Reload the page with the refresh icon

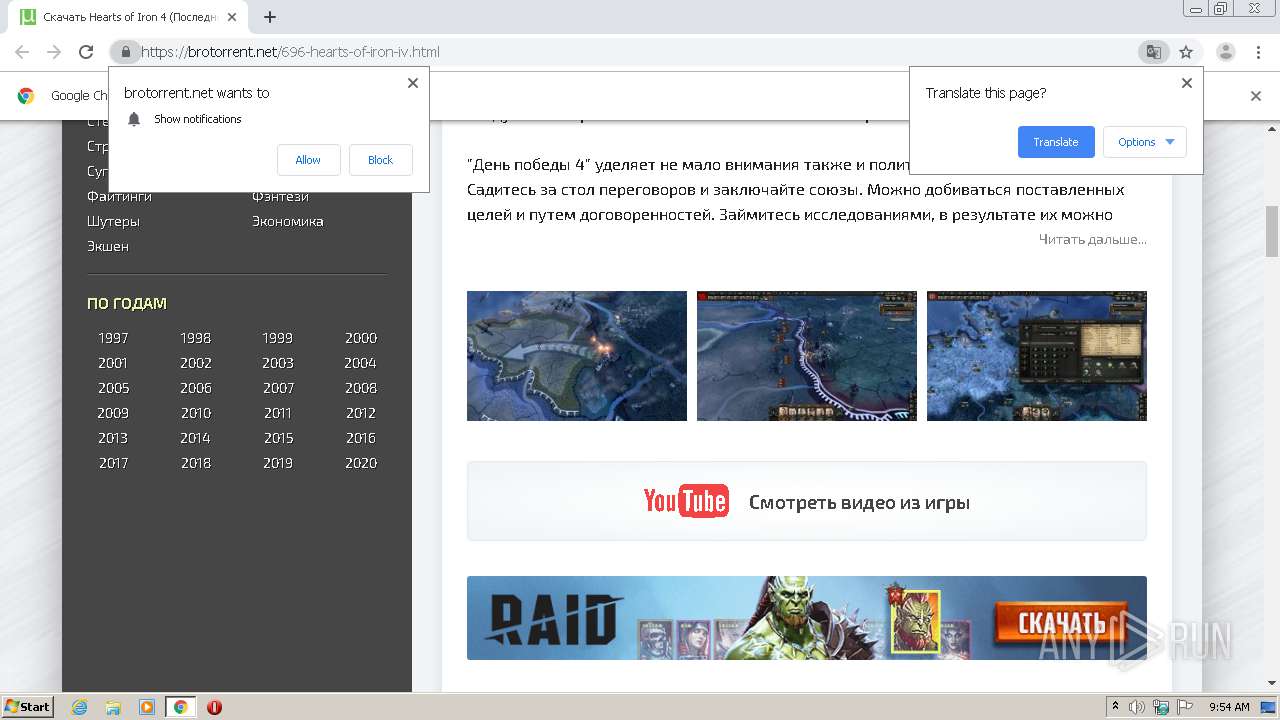tap(86, 52)
